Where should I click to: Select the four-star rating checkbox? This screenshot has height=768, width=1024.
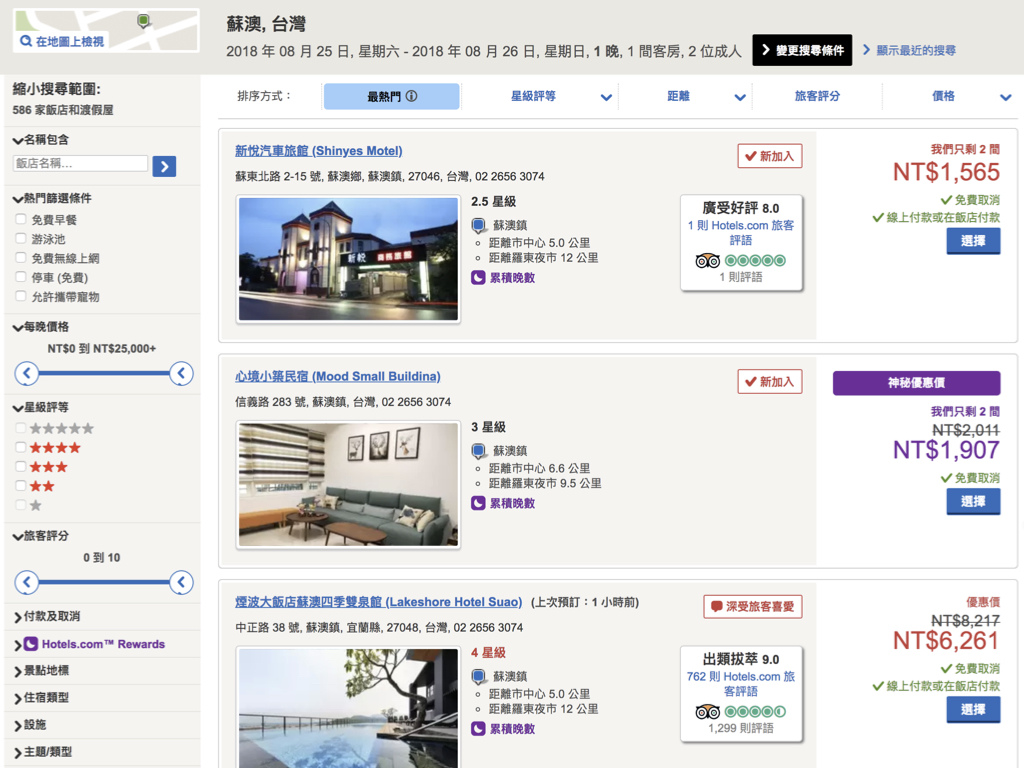[21, 447]
